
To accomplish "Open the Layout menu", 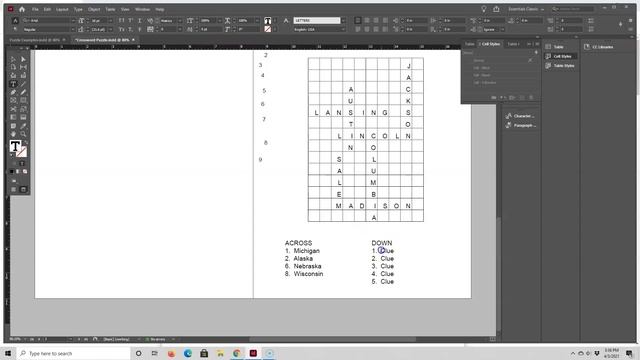I will pyautogui.click(x=62, y=9).
